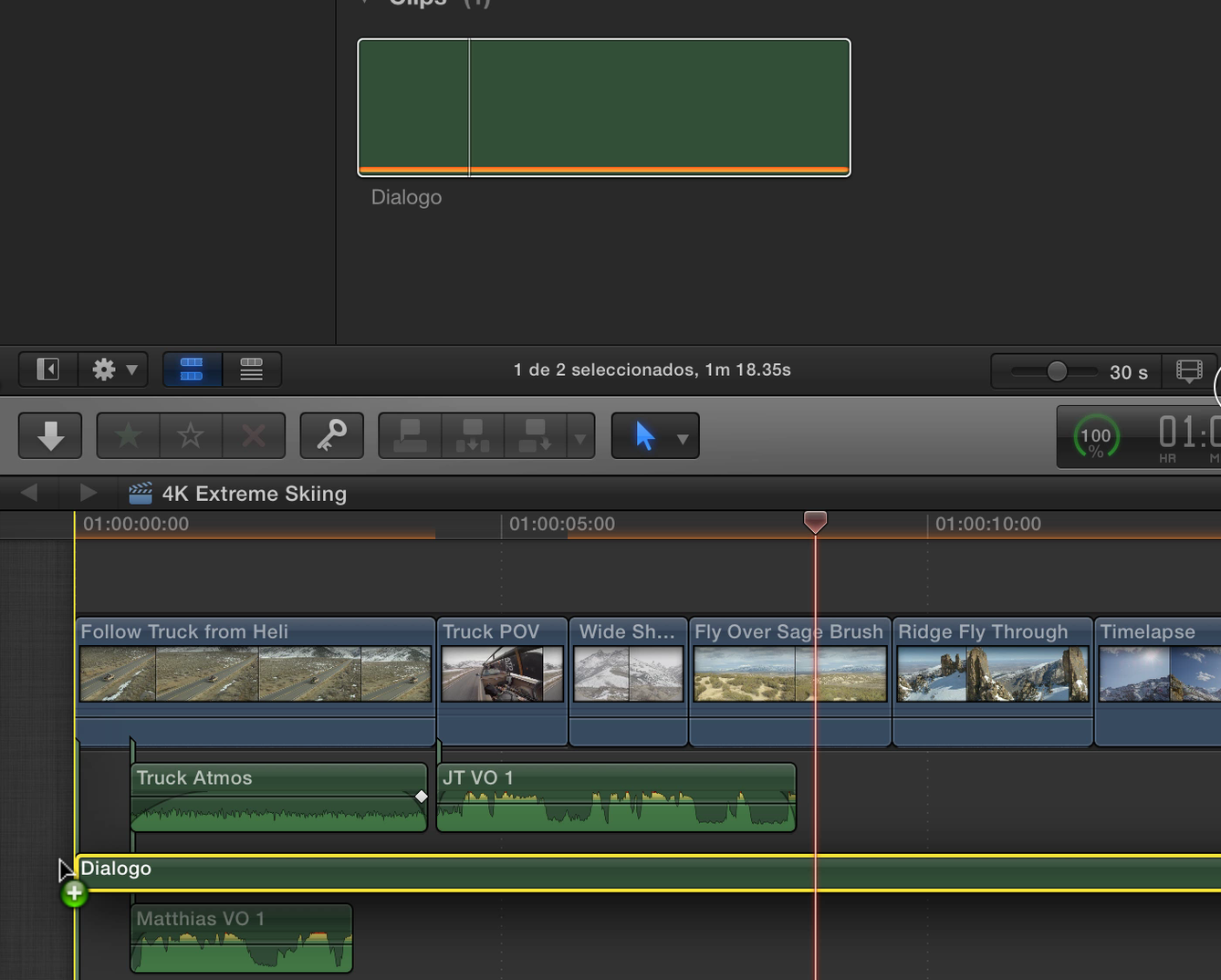Open the edit buttons dropdown arrow

(580, 436)
